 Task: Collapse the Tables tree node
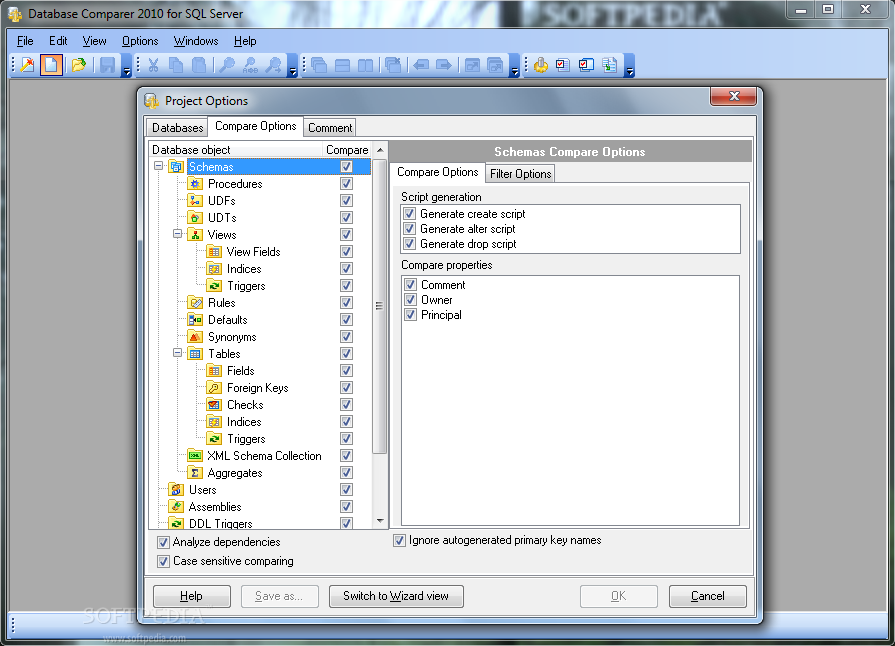(178, 353)
